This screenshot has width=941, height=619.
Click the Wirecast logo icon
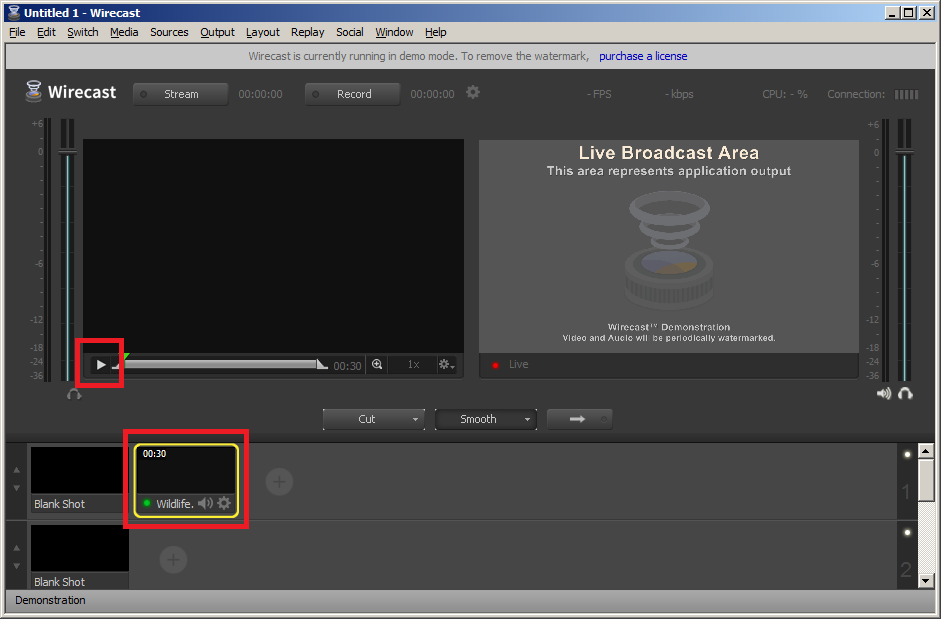(x=34, y=92)
